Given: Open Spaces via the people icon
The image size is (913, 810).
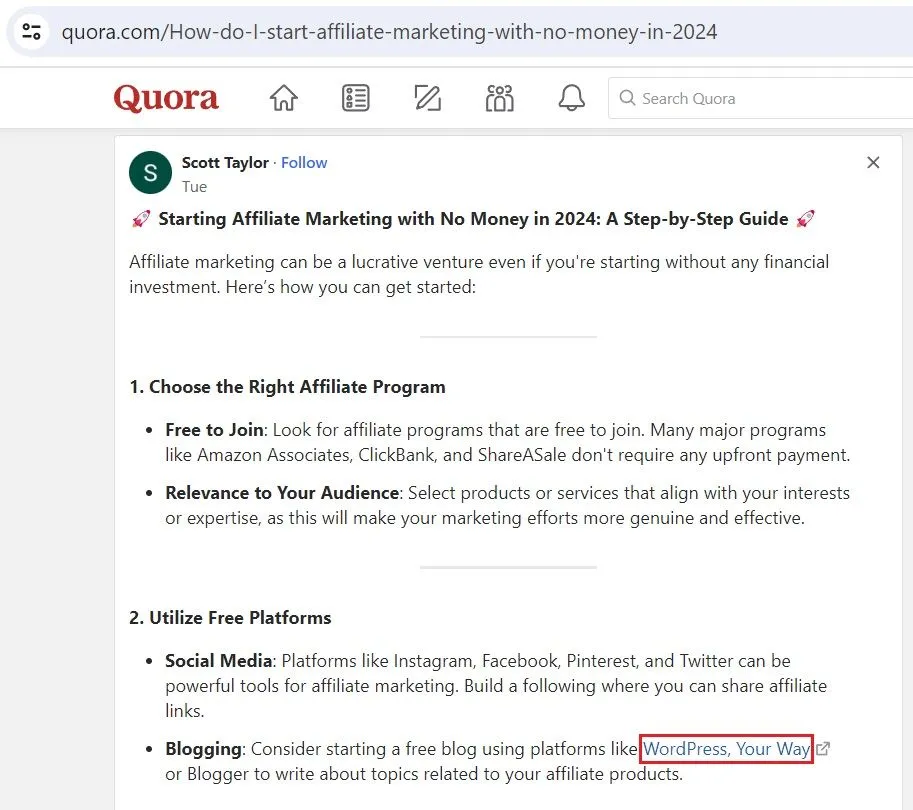Looking at the screenshot, I should coord(499,98).
